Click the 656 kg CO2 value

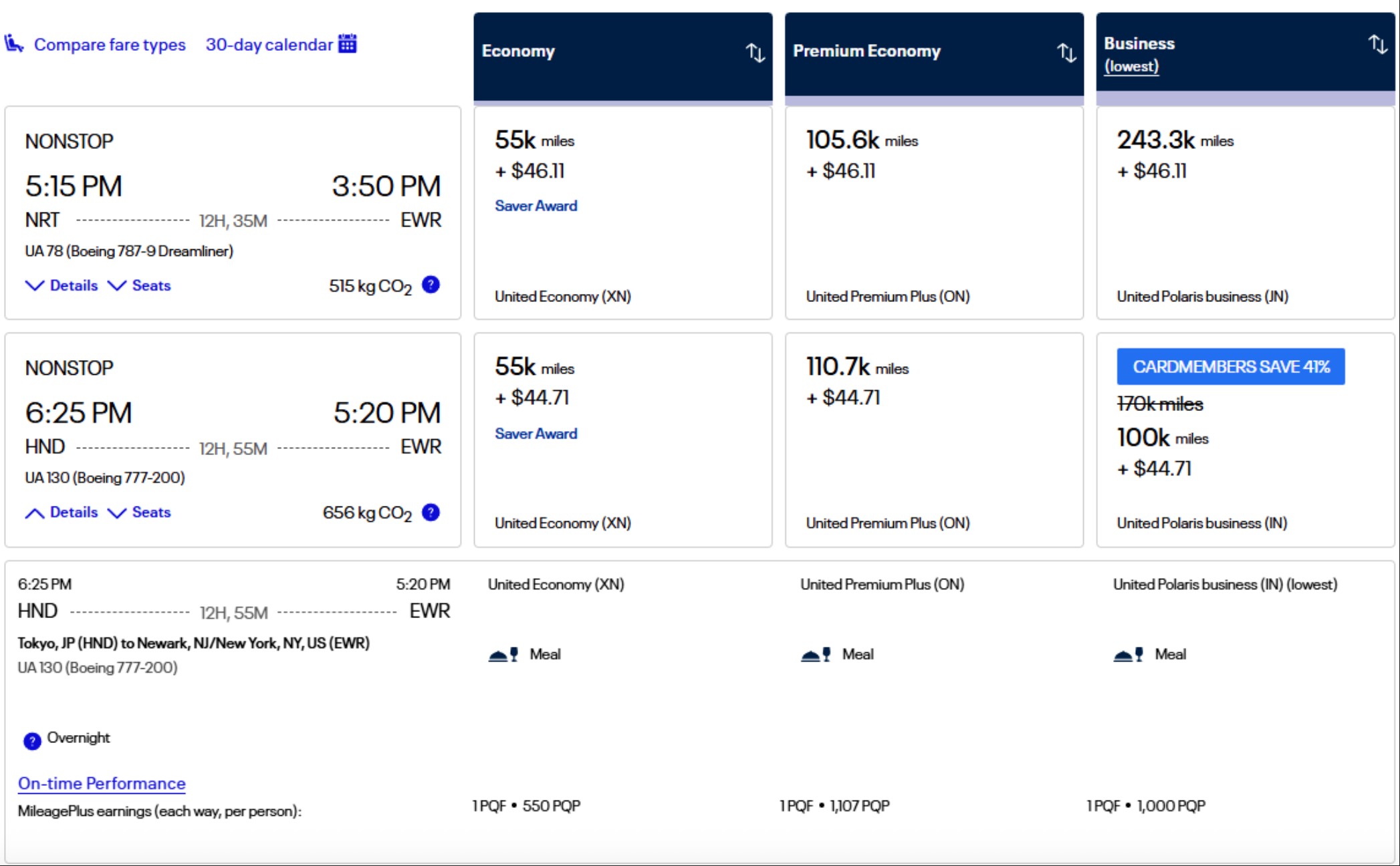(367, 513)
